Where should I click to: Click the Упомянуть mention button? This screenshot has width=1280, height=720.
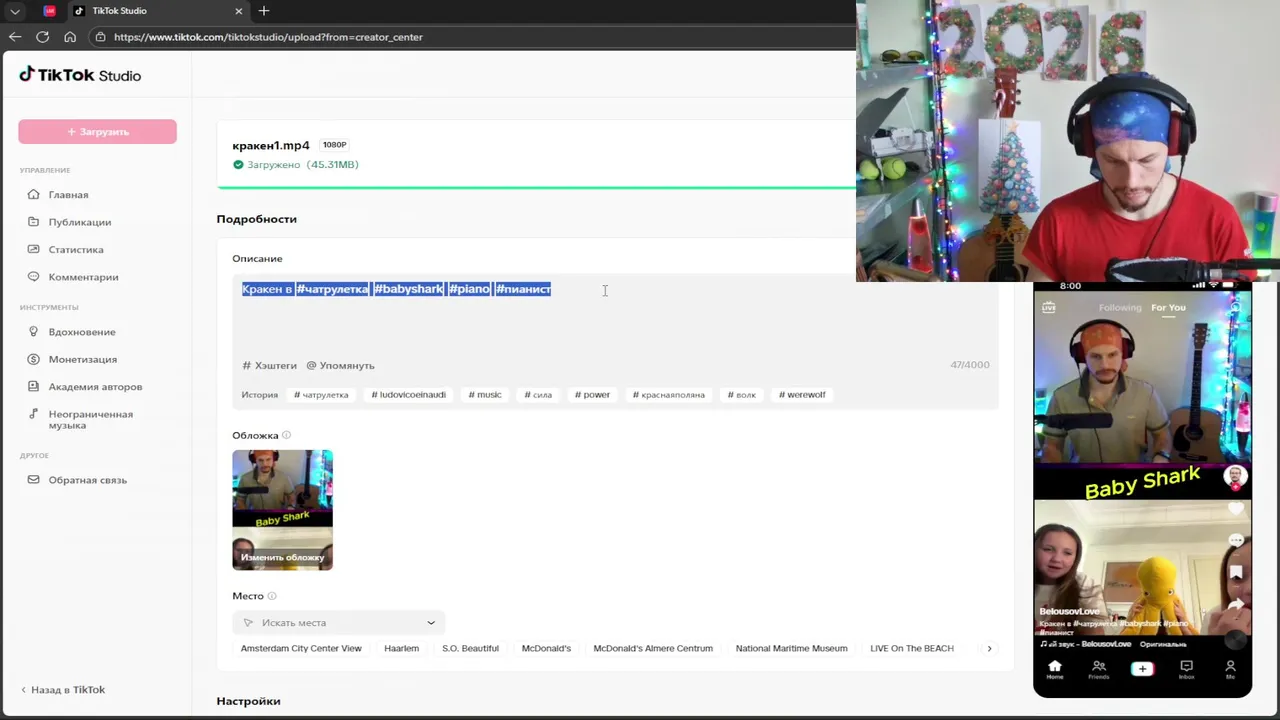(341, 366)
